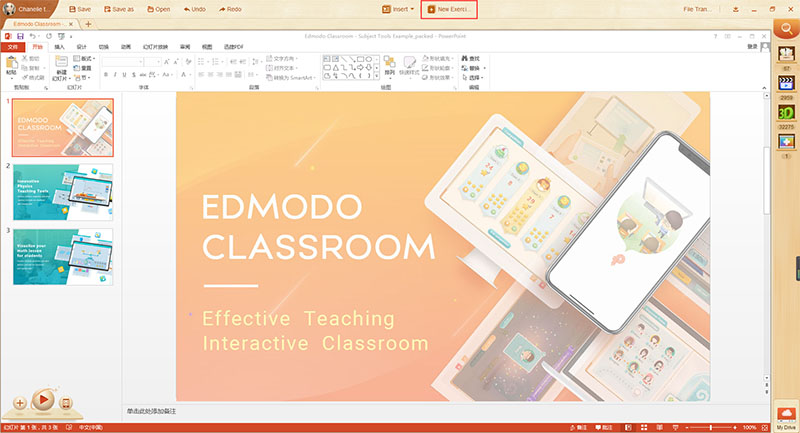The image size is (800, 433).
Task: Click the slide sorter view icon
Action: pyautogui.click(x=644, y=427)
